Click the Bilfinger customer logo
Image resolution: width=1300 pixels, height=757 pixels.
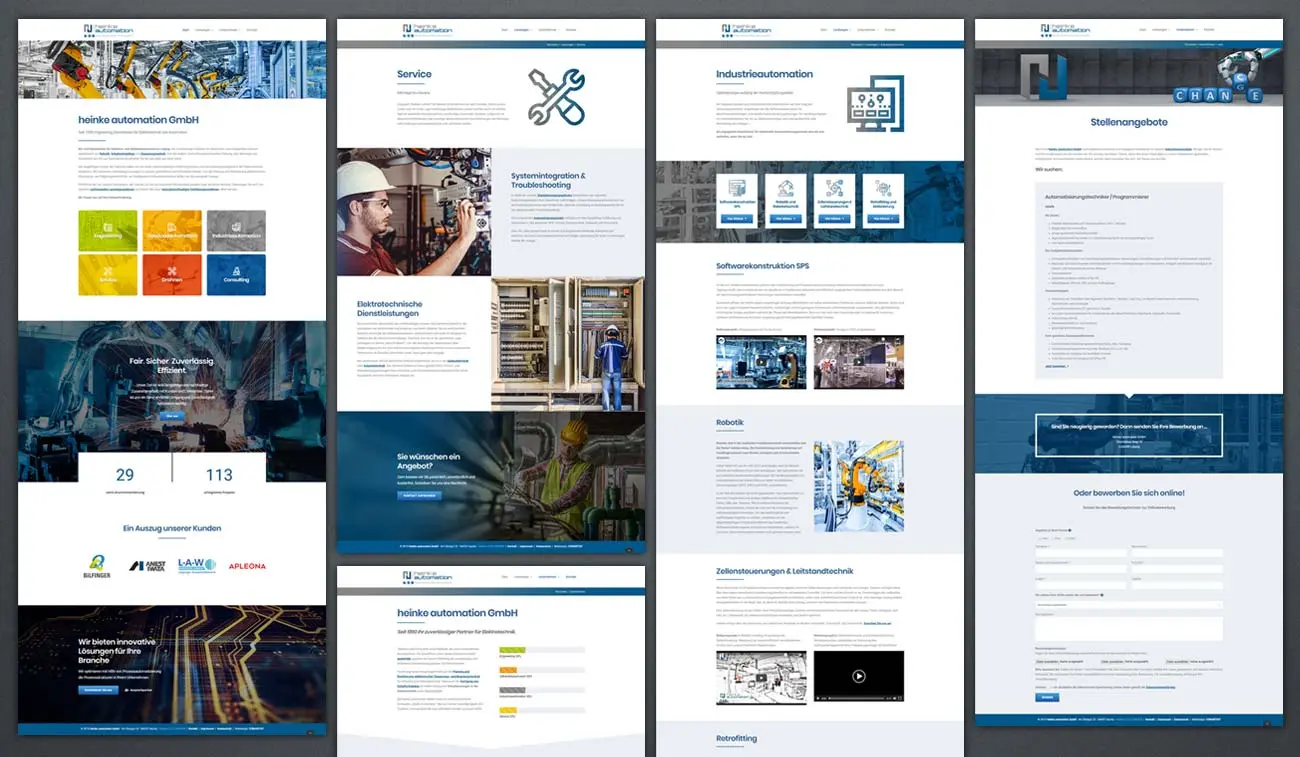pyautogui.click(x=97, y=567)
